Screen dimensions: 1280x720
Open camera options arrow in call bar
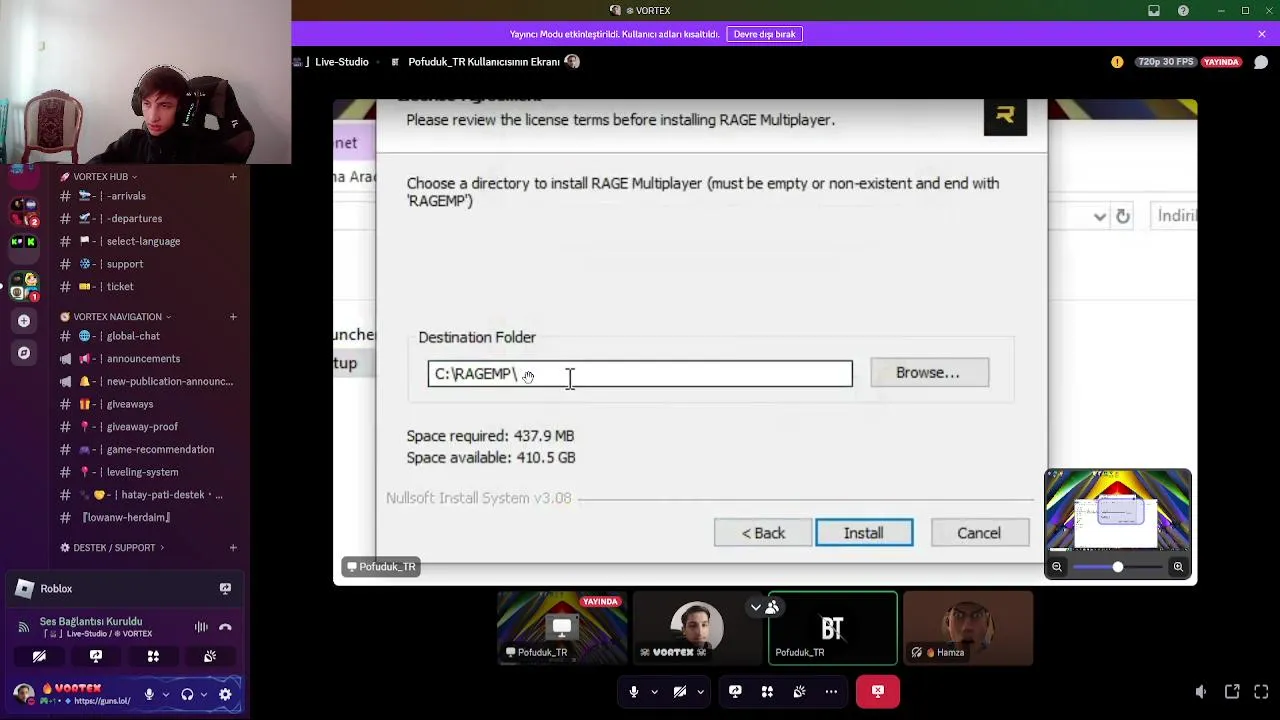pyautogui.click(x=700, y=691)
